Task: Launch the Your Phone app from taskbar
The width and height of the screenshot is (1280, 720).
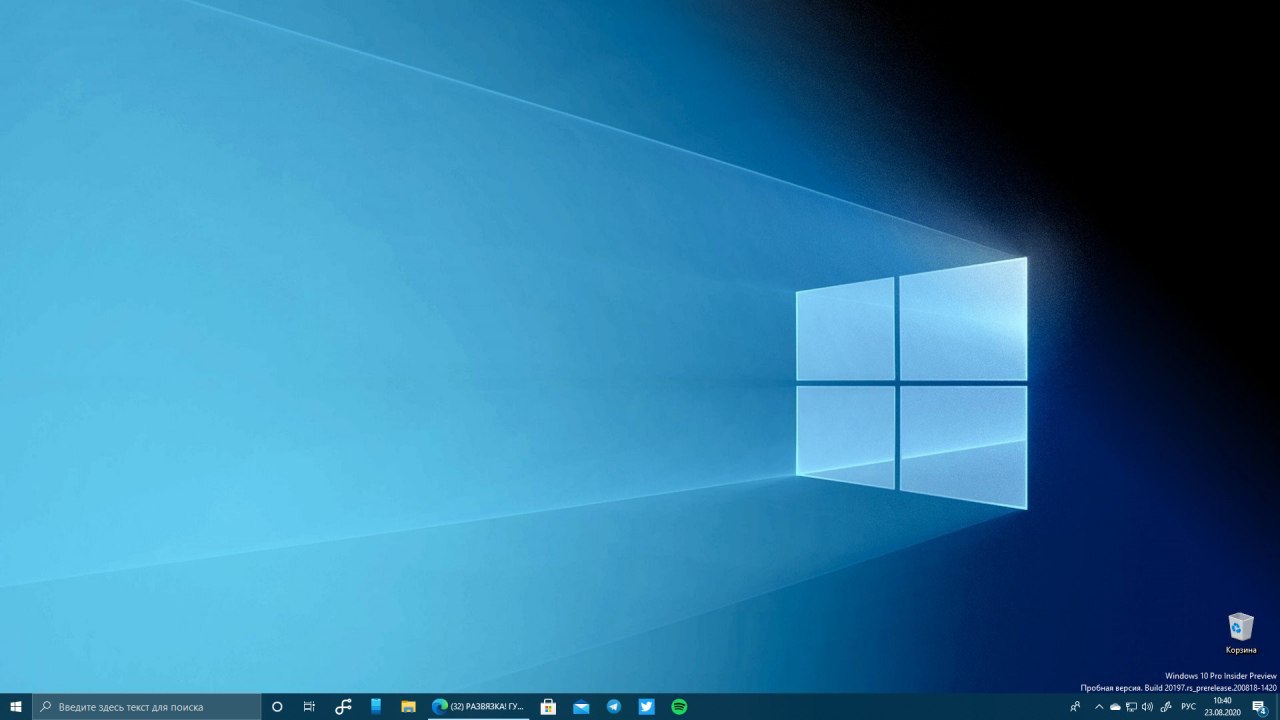Action: click(376, 707)
